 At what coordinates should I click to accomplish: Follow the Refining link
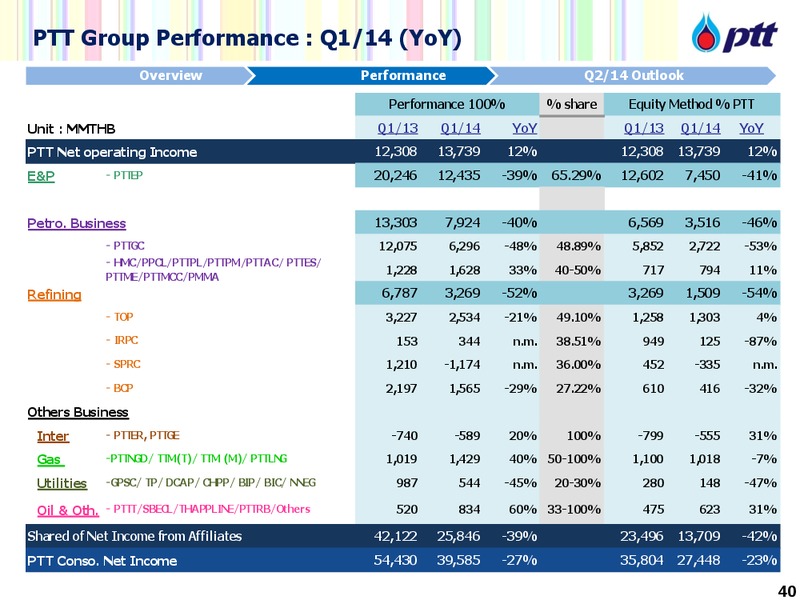click(54, 295)
